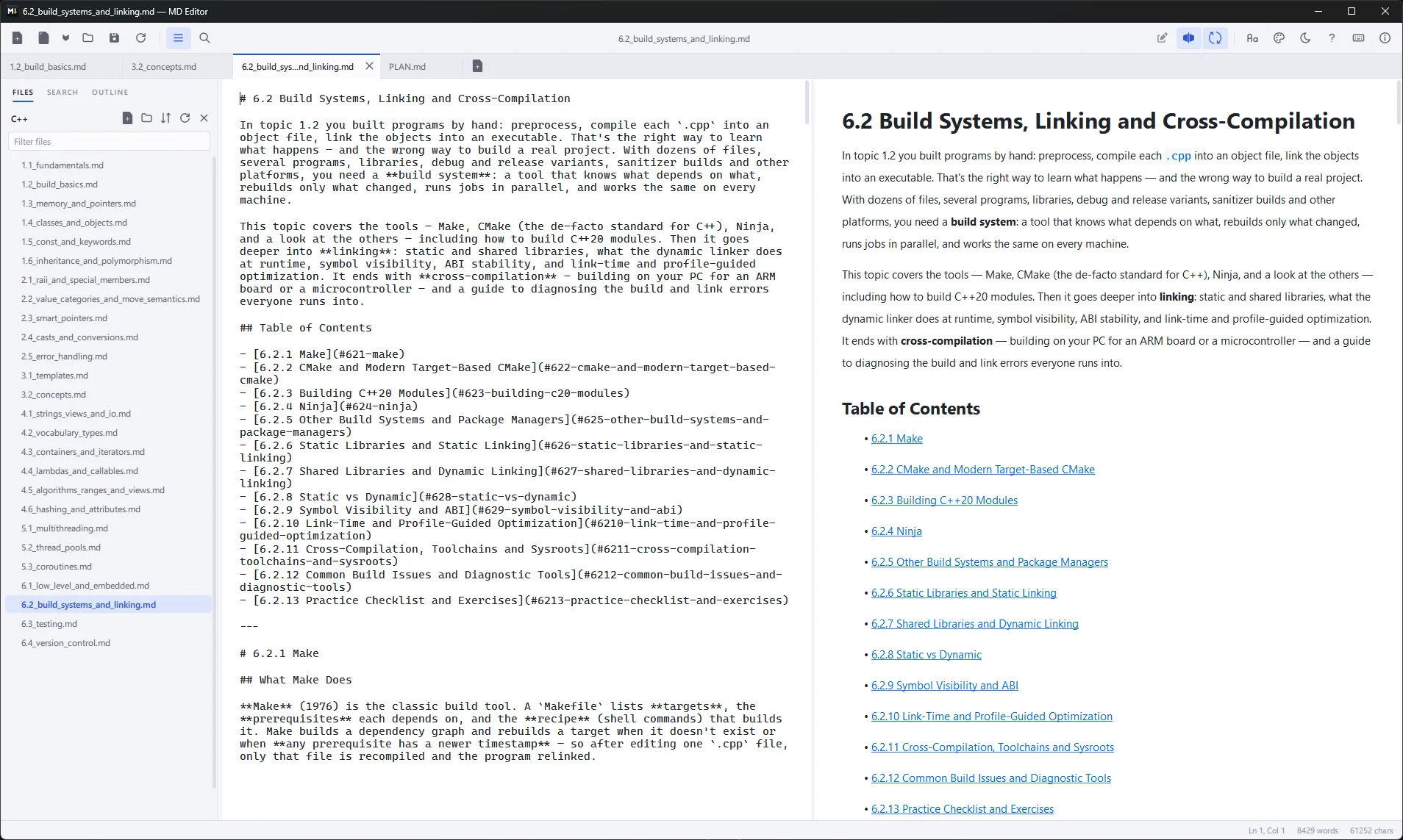Show keyboard shortcuts
Image resolution: width=1403 pixels, height=840 pixels.
click(1358, 38)
